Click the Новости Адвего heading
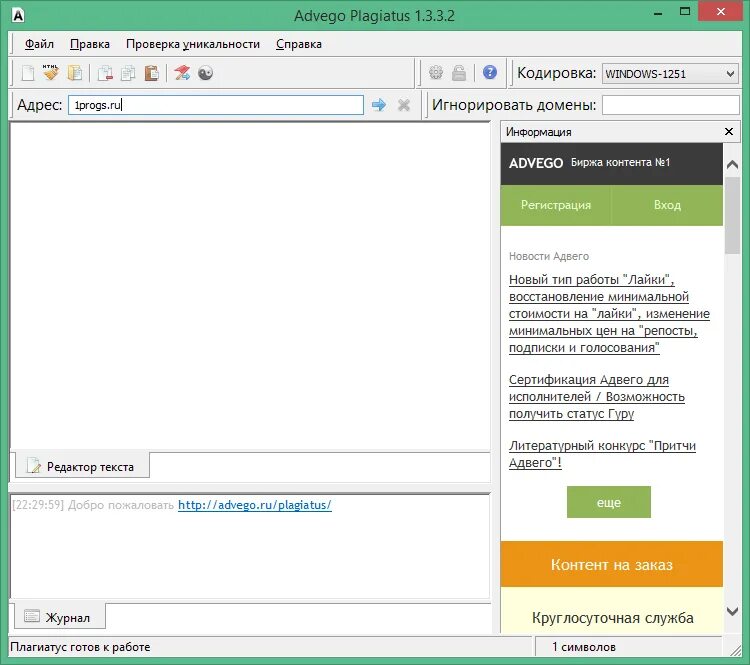750x665 pixels. 549,256
